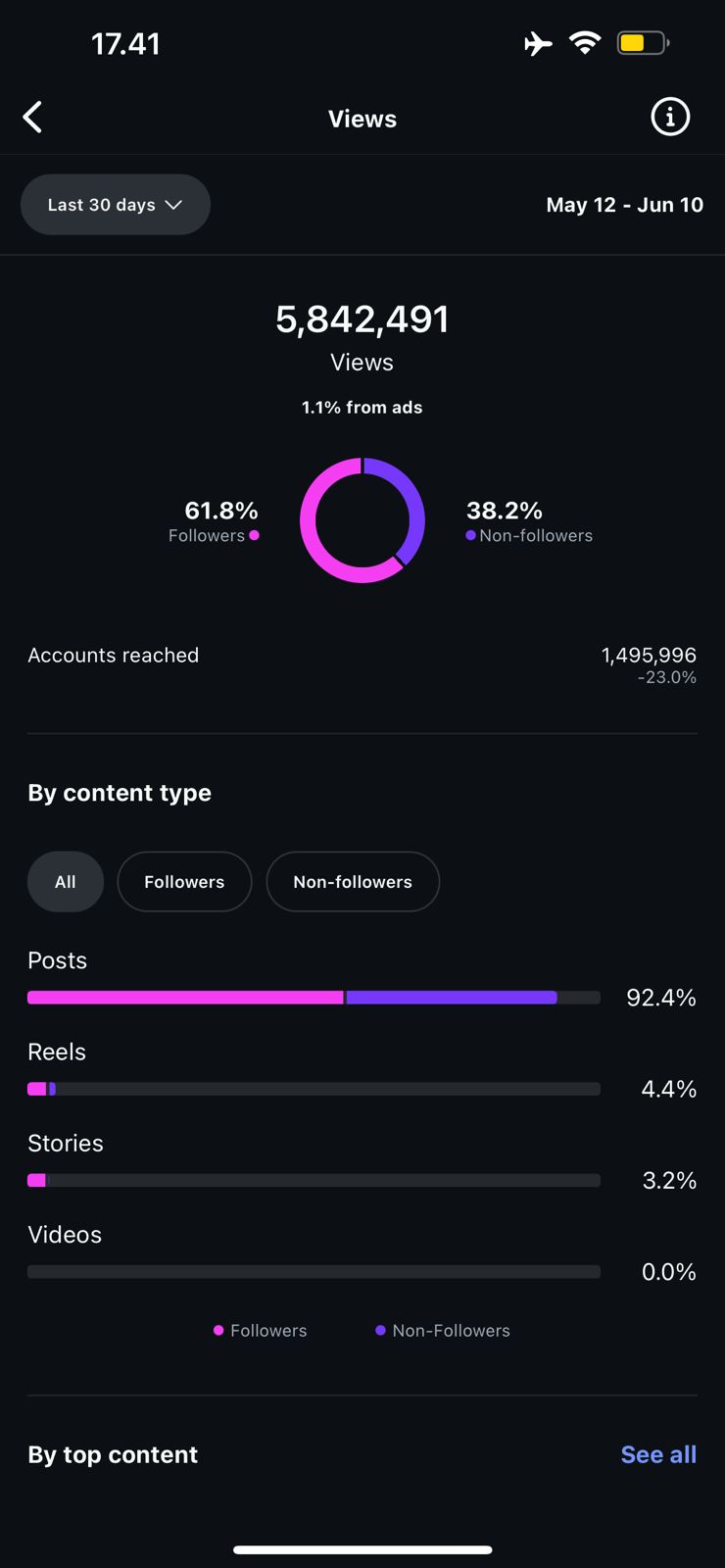Tap the battery status icon
Screen dimensions: 725x1568
(643, 43)
